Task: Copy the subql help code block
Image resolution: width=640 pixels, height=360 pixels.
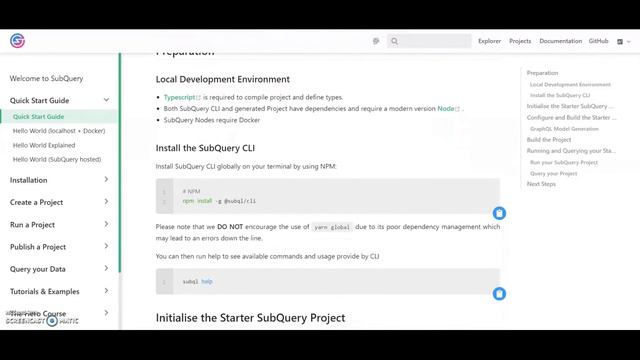Action: [x=499, y=293]
